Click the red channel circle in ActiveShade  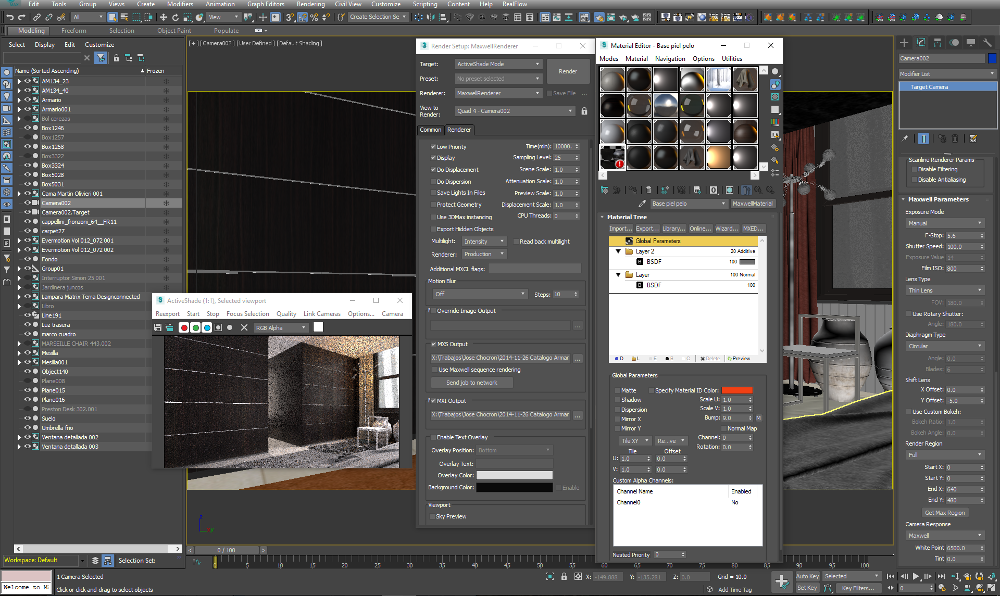183,327
